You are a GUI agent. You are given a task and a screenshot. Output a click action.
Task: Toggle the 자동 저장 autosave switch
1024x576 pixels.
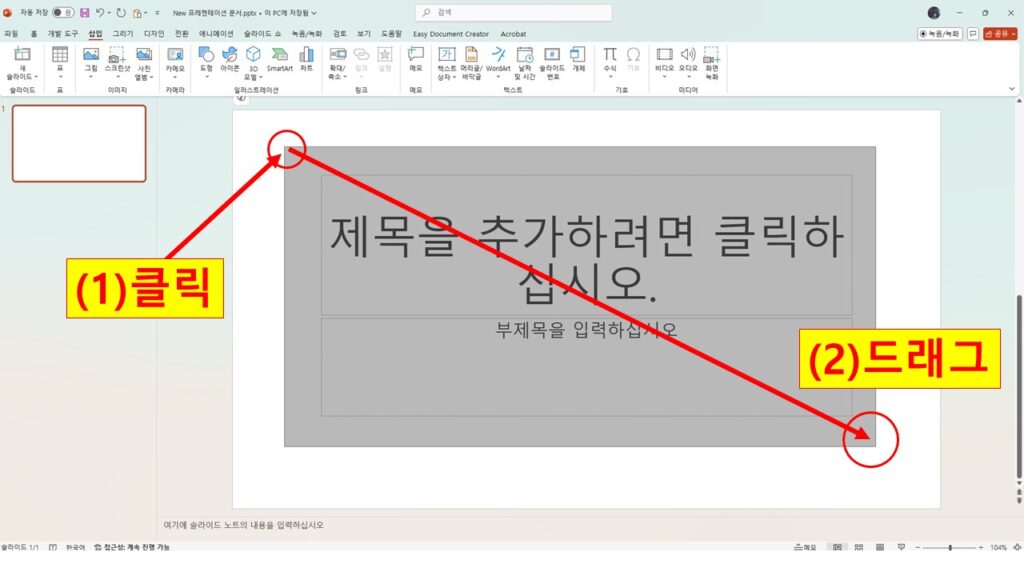pyautogui.click(x=62, y=13)
